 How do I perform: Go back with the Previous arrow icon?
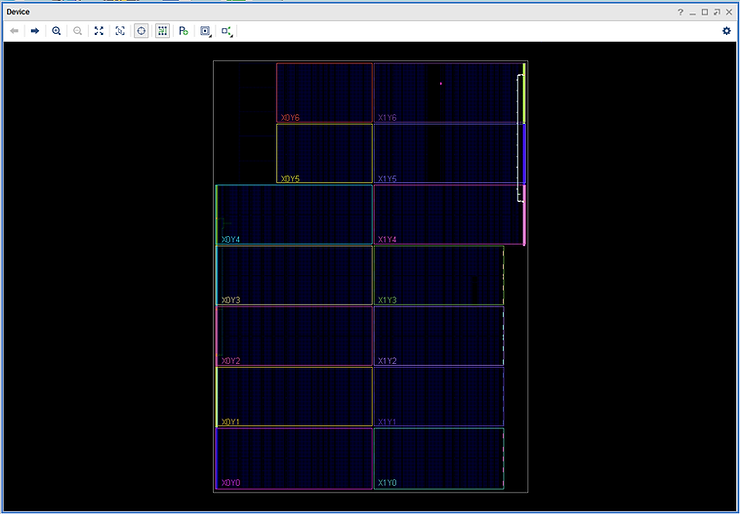coord(14,31)
